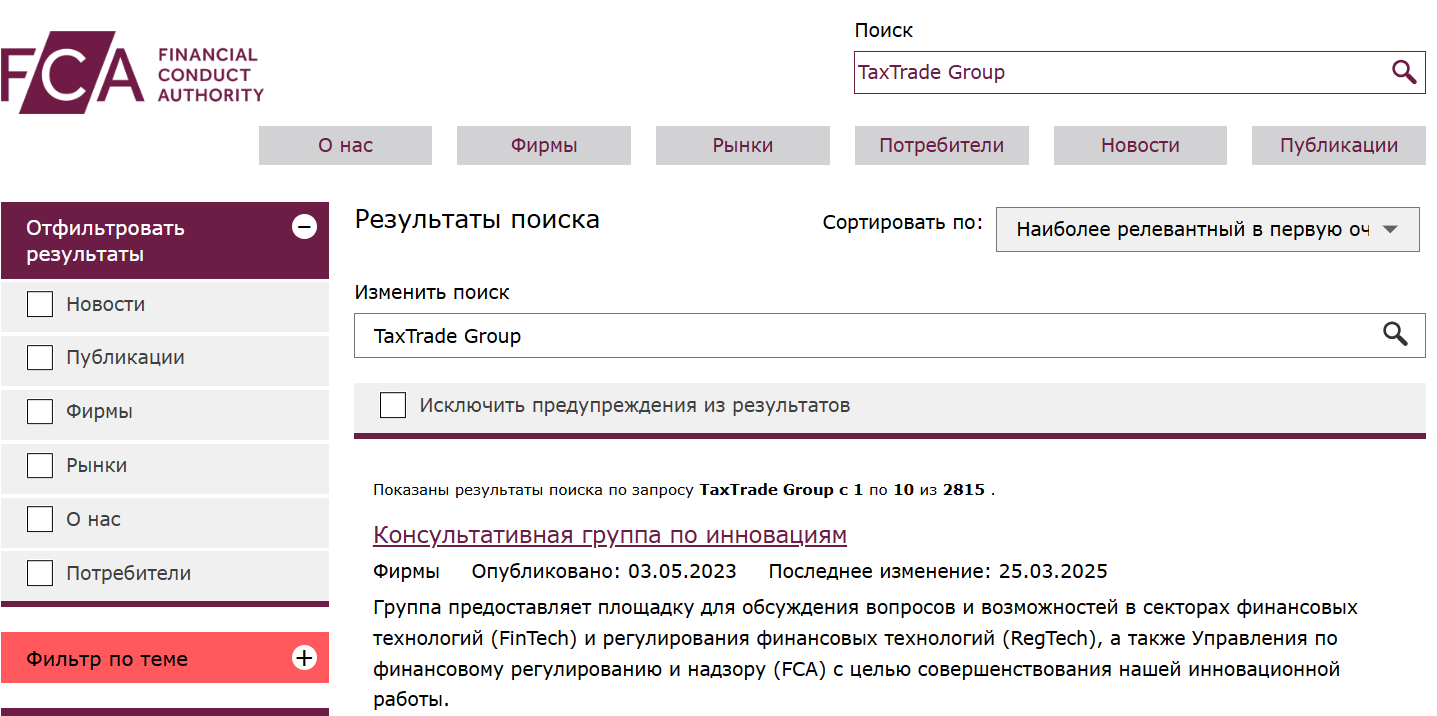Select the 'Фирмы' filter checkbox
Image resolution: width=1437 pixels, height=716 pixels.
[39, 411]
